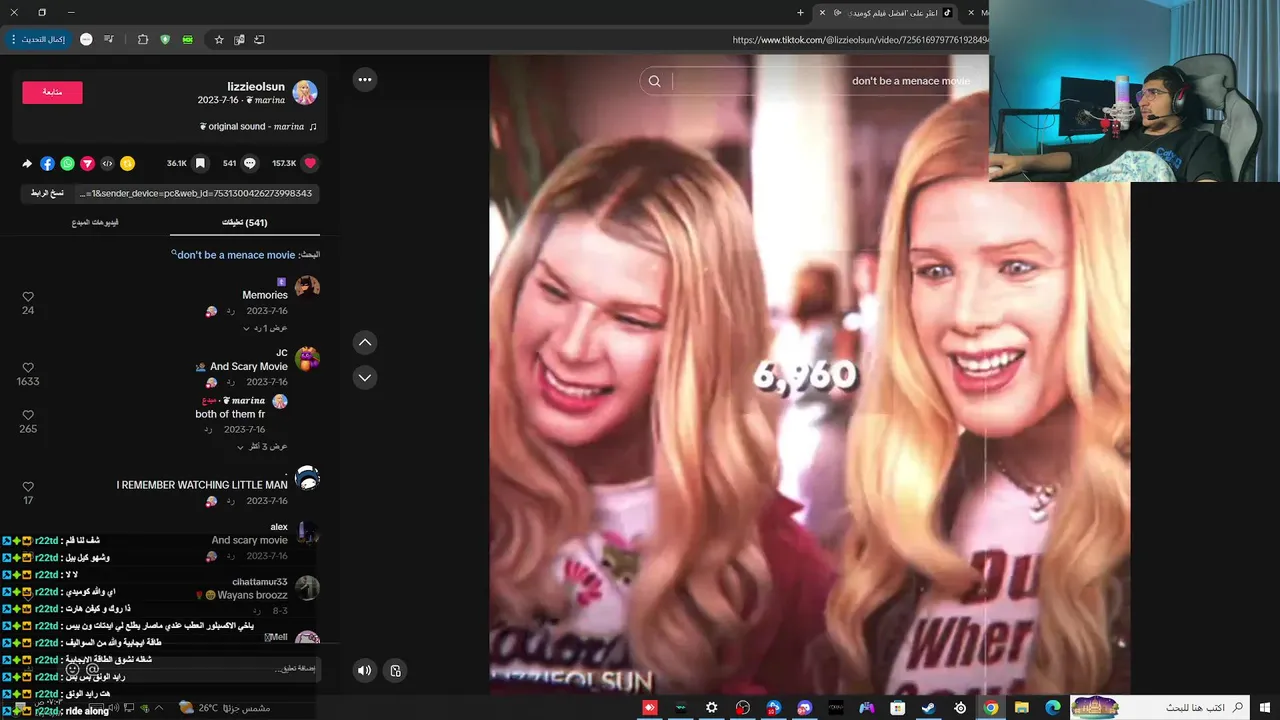
Task: Switch to the creator videos tab
Action: (x=95, y=222)
